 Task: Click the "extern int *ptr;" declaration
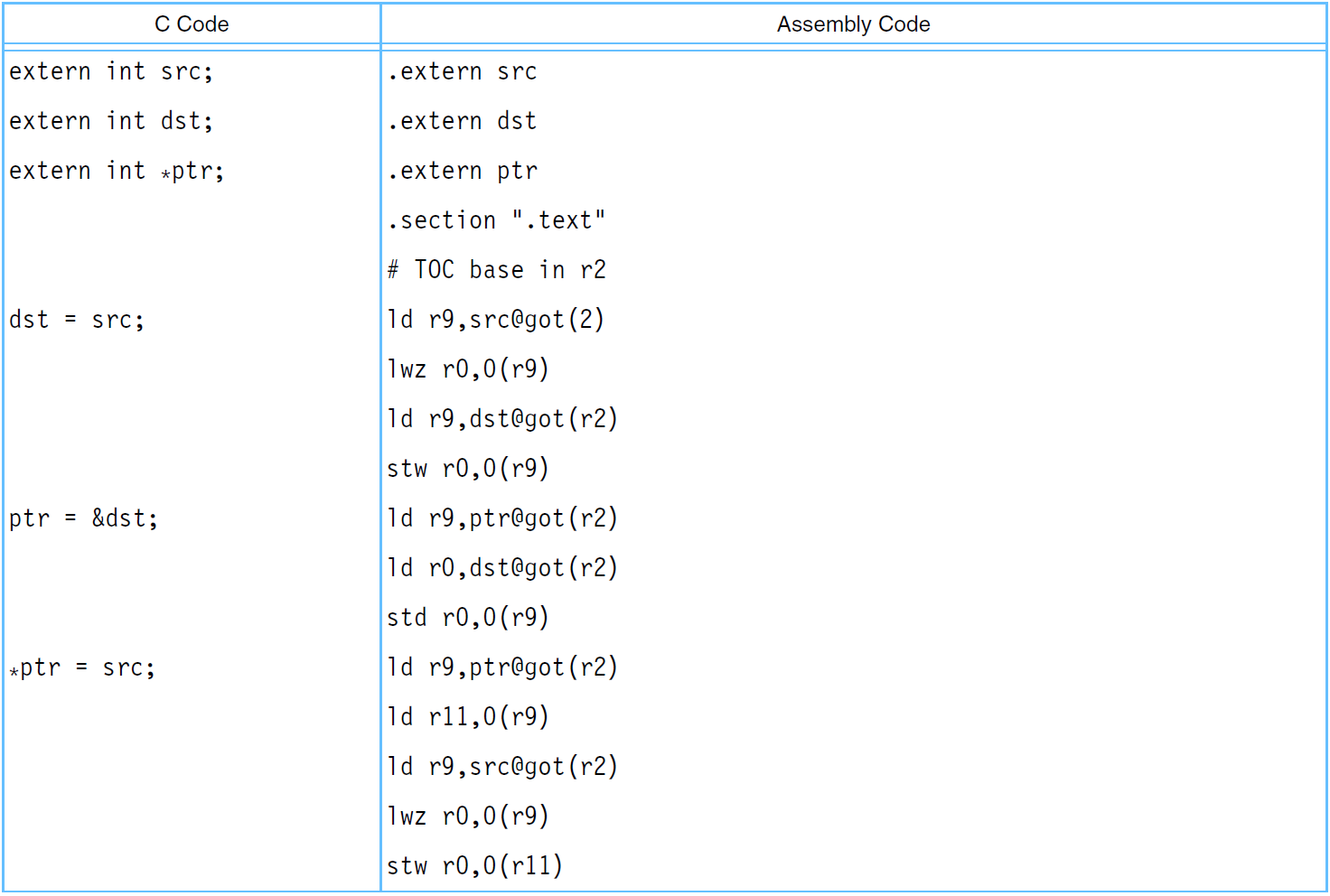pos(117,171)
